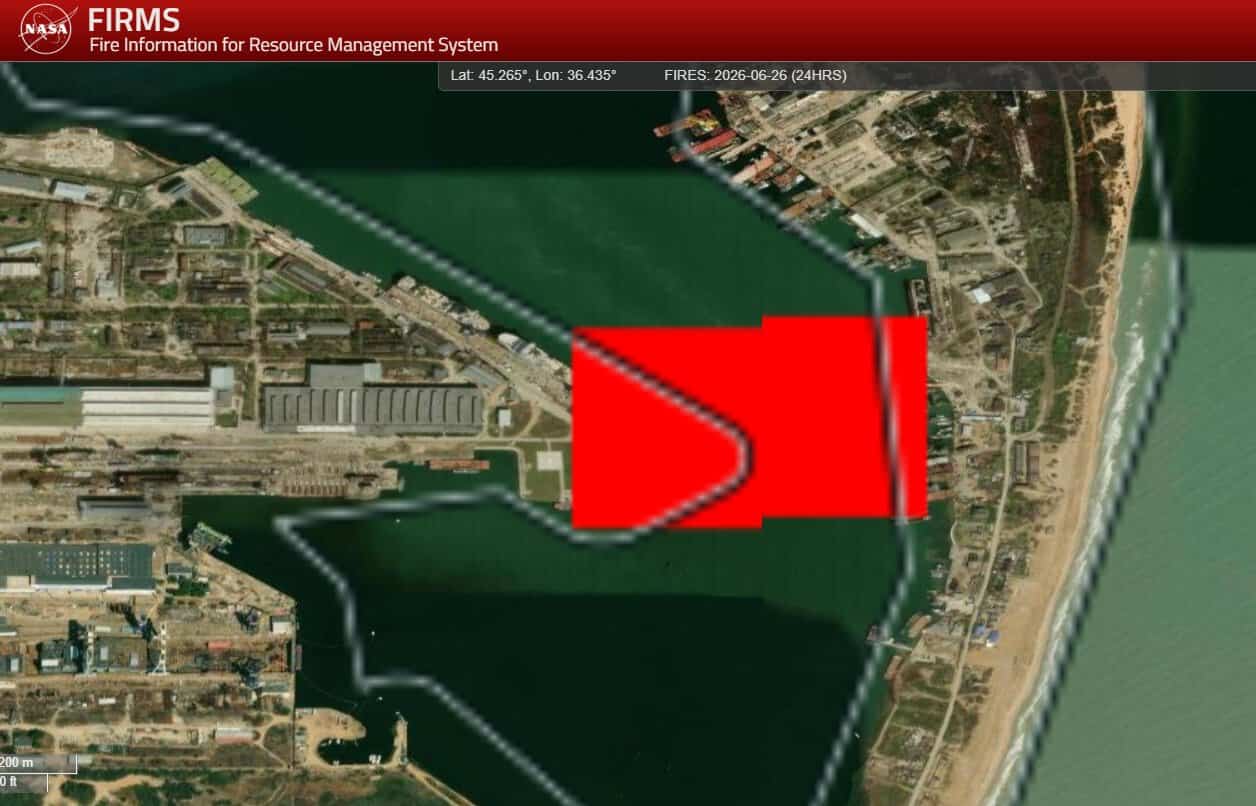The image size is (1256, 806).
Task: Click the Fire Information for Resource Management System subtitle
Action: point(293,45)
